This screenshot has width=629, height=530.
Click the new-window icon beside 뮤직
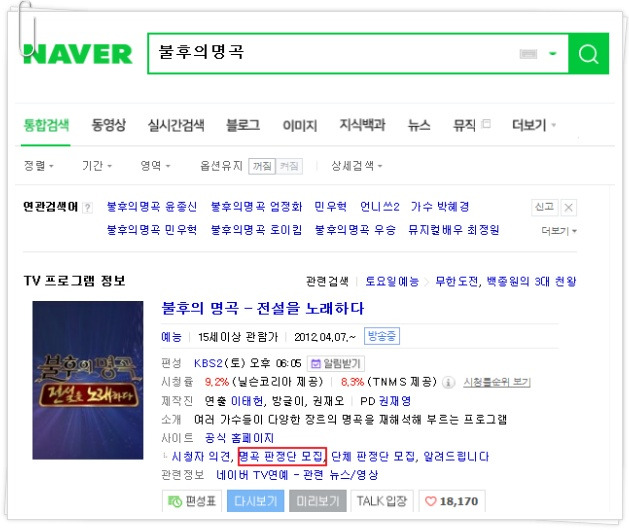point(486,124)
